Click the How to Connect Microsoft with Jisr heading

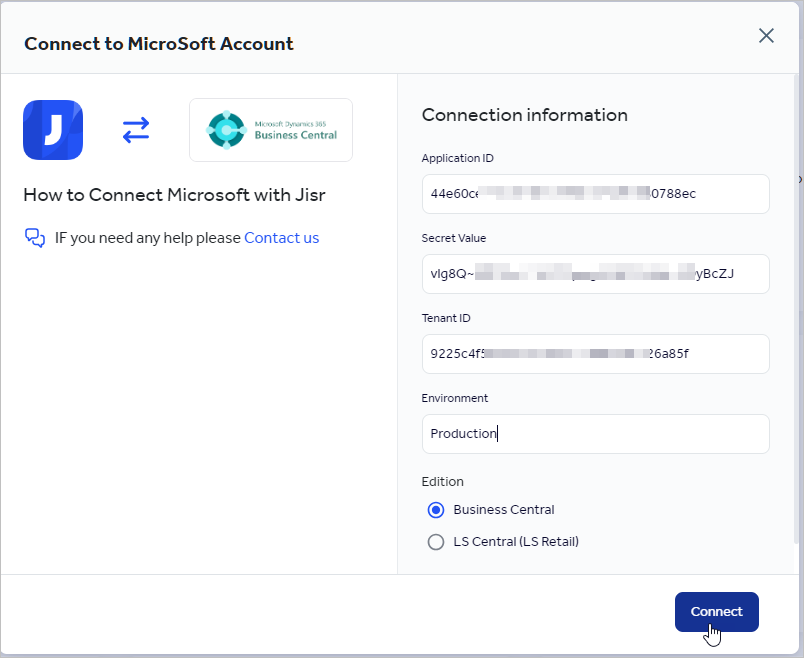174,195
